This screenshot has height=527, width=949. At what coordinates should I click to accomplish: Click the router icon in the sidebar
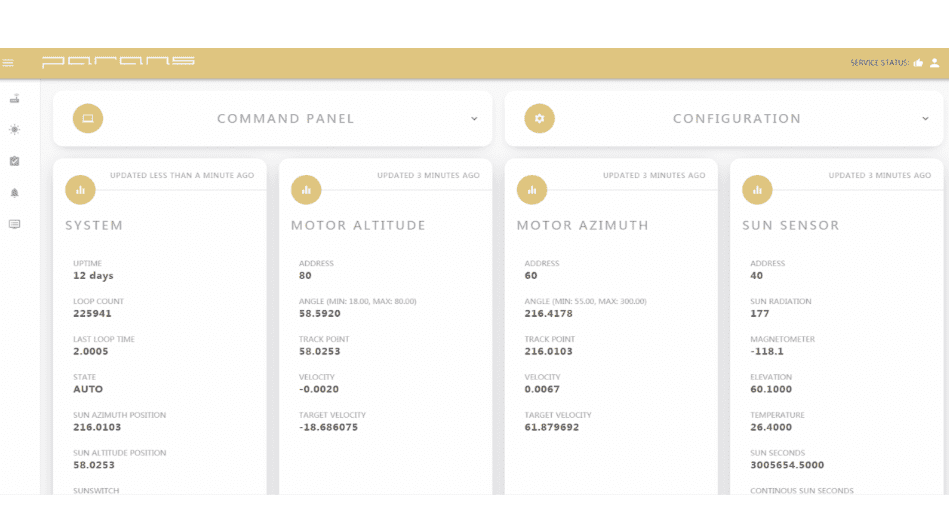click(14, 98)
